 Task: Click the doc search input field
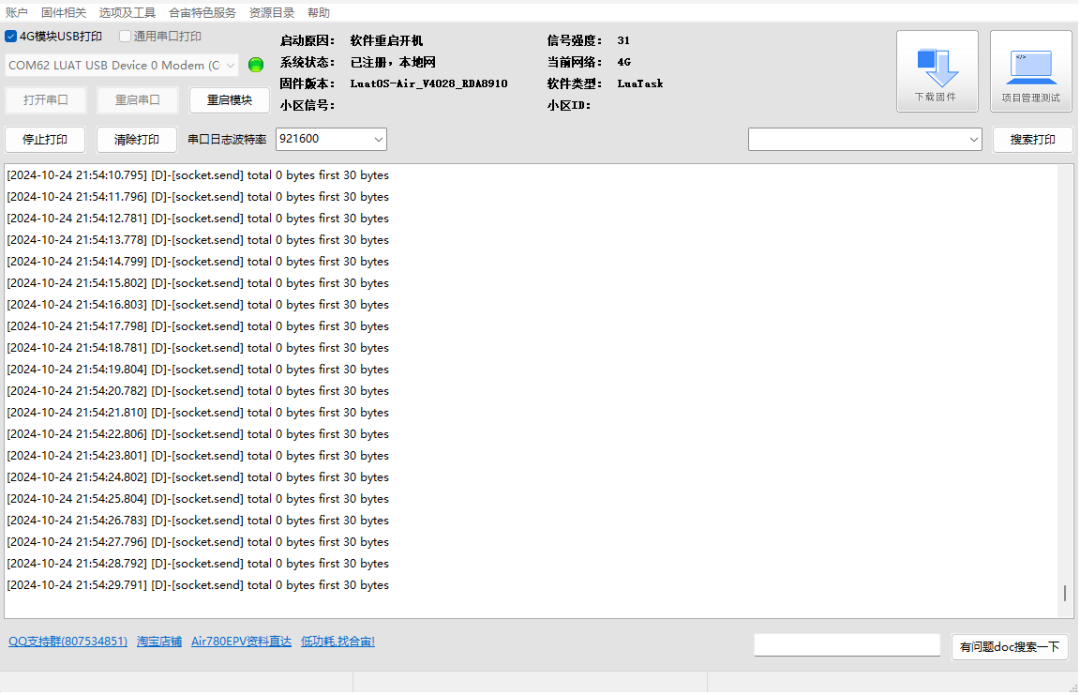pos(847,645)
